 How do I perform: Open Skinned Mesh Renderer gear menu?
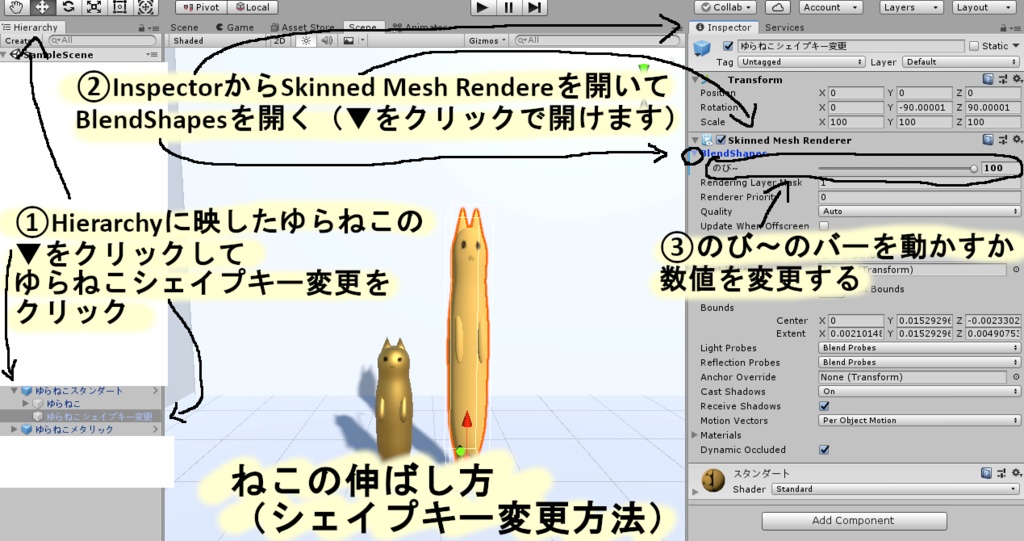pyautogui.click(x=1016, y=140)
